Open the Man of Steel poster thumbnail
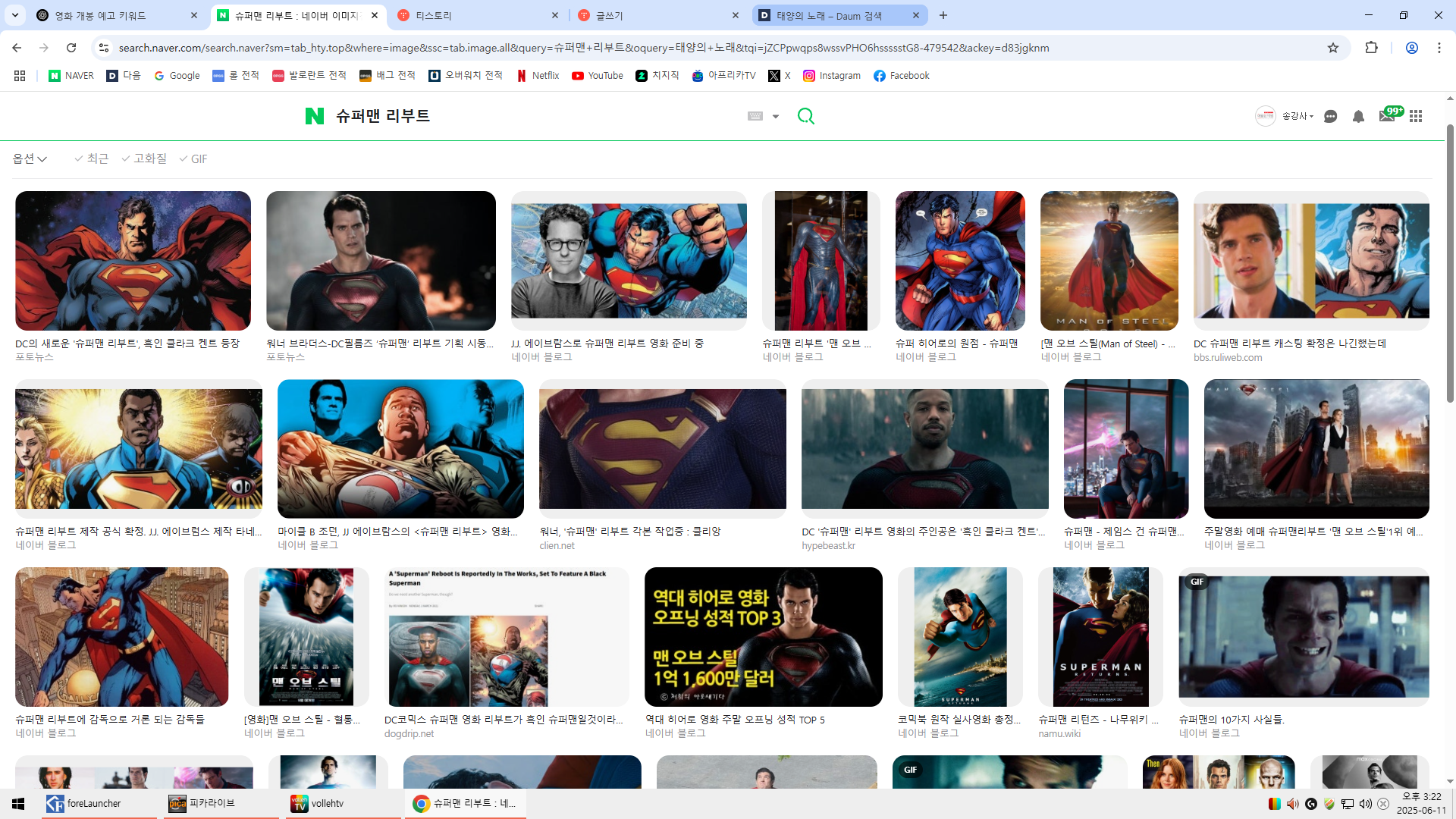 (1109, 260)
